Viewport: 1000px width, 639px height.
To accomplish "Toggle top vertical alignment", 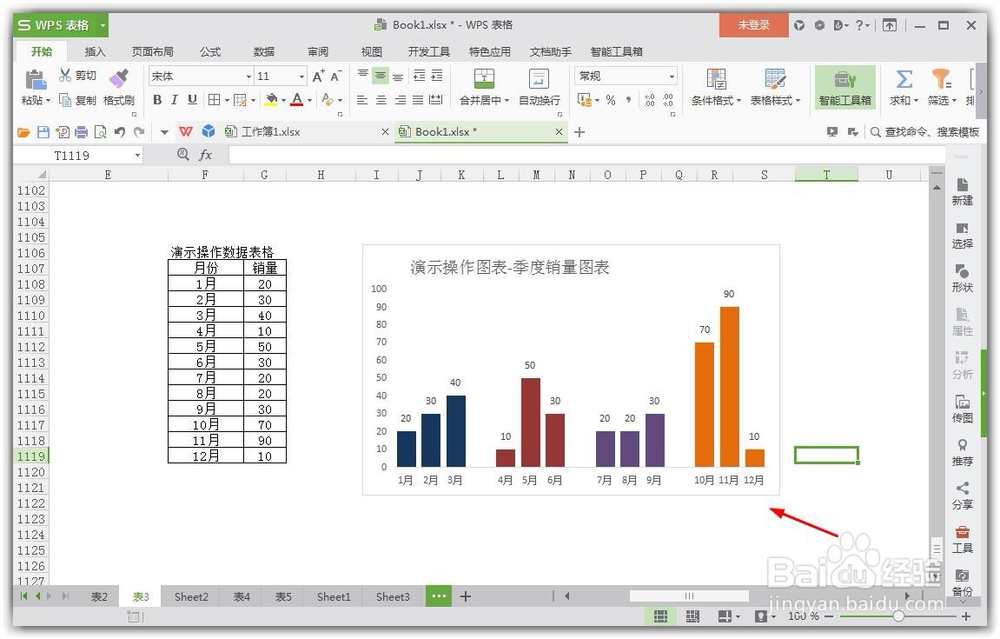I will [x=362, y=75].
